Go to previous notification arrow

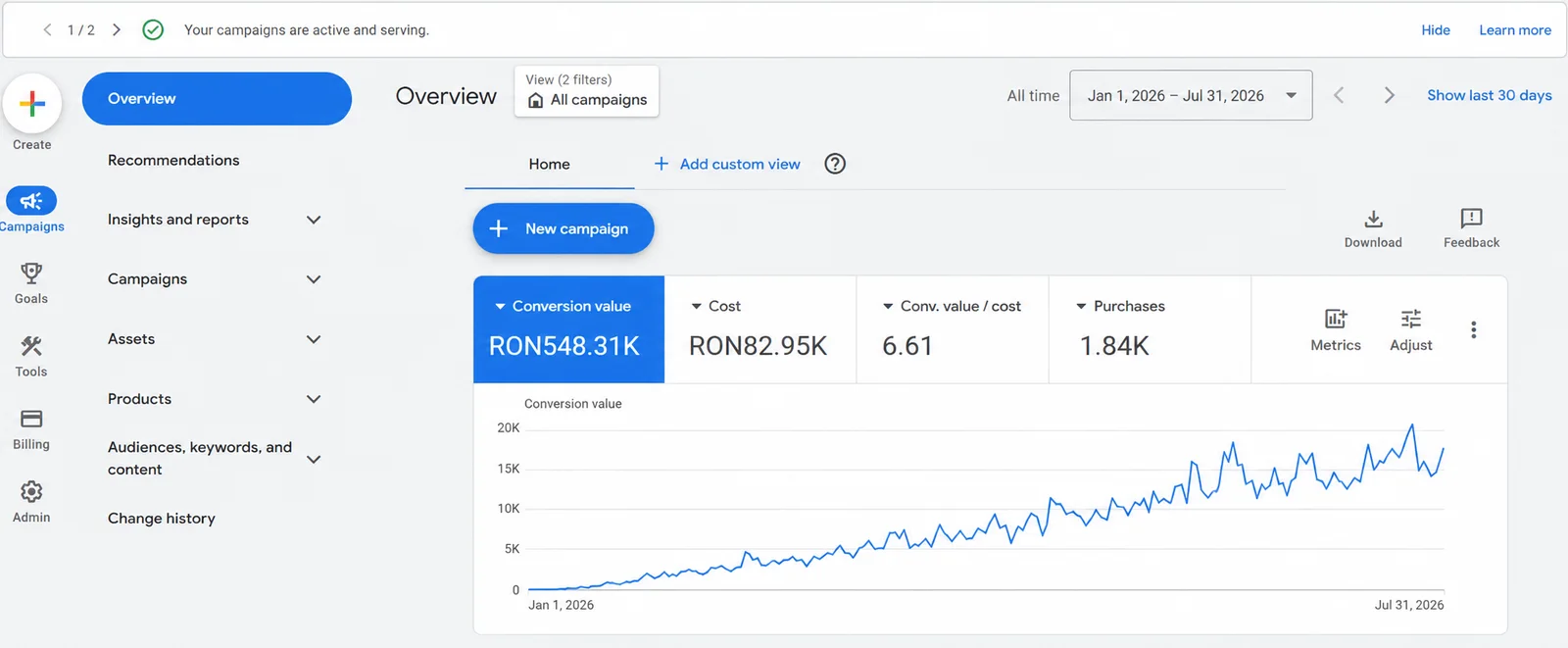coord(47,29)
